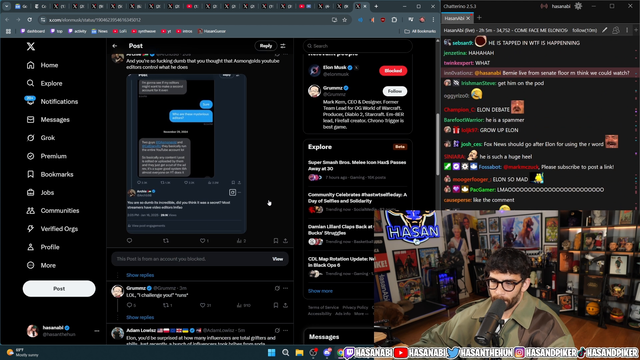
Task: Click the browser address bar
Action: [188, 20]
